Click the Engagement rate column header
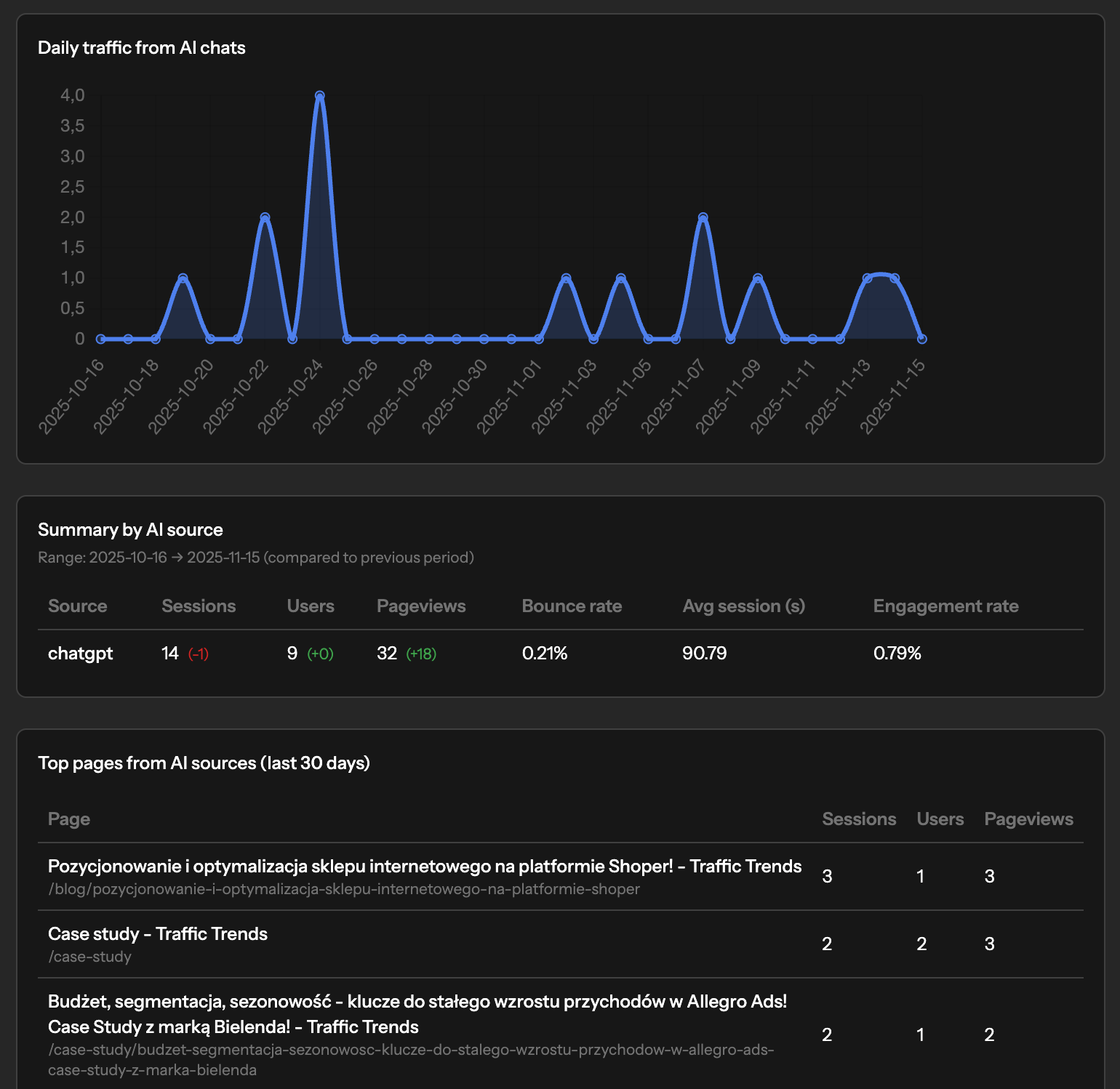The image size is (1120, 1089). (945, 606)
